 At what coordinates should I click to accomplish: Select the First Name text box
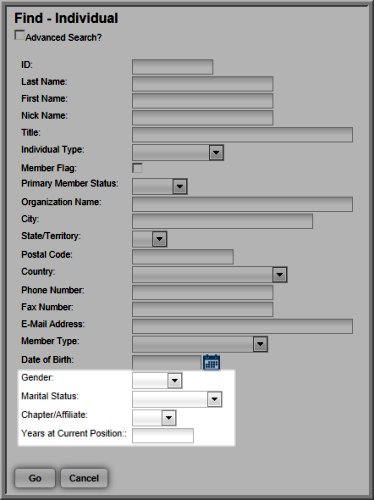click(x=202, y=101)
